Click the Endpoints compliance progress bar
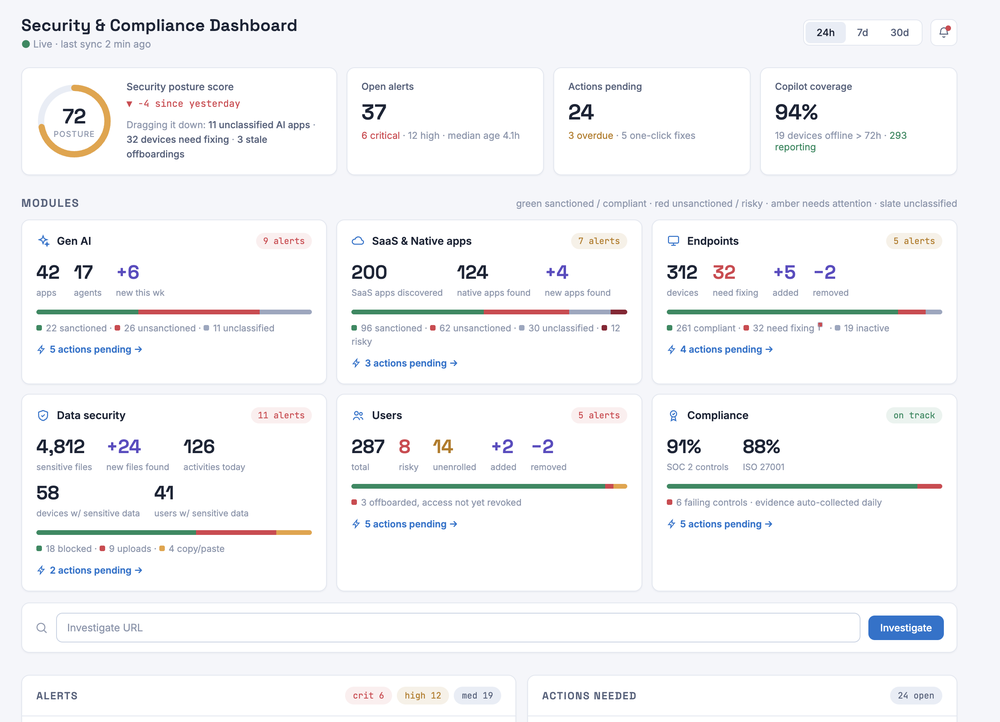 click(804, 312)
